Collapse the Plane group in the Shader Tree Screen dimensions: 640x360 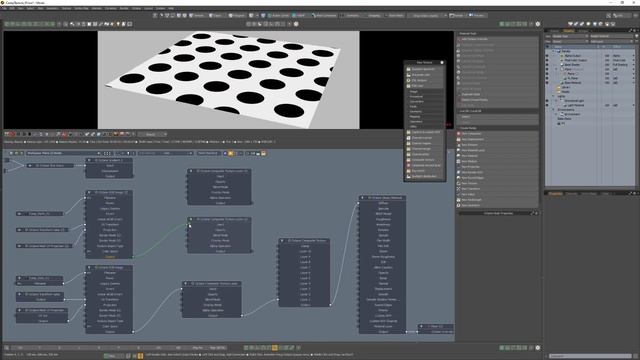(556, 69)
